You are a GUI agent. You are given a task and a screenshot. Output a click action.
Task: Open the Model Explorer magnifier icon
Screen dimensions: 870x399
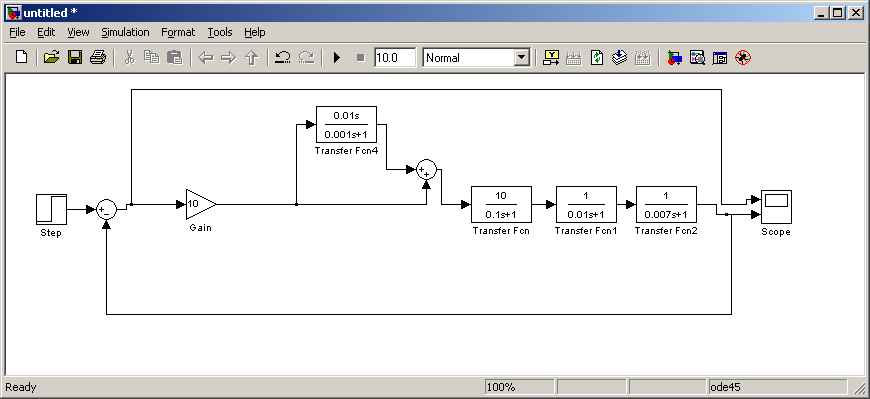click(697, 57)
